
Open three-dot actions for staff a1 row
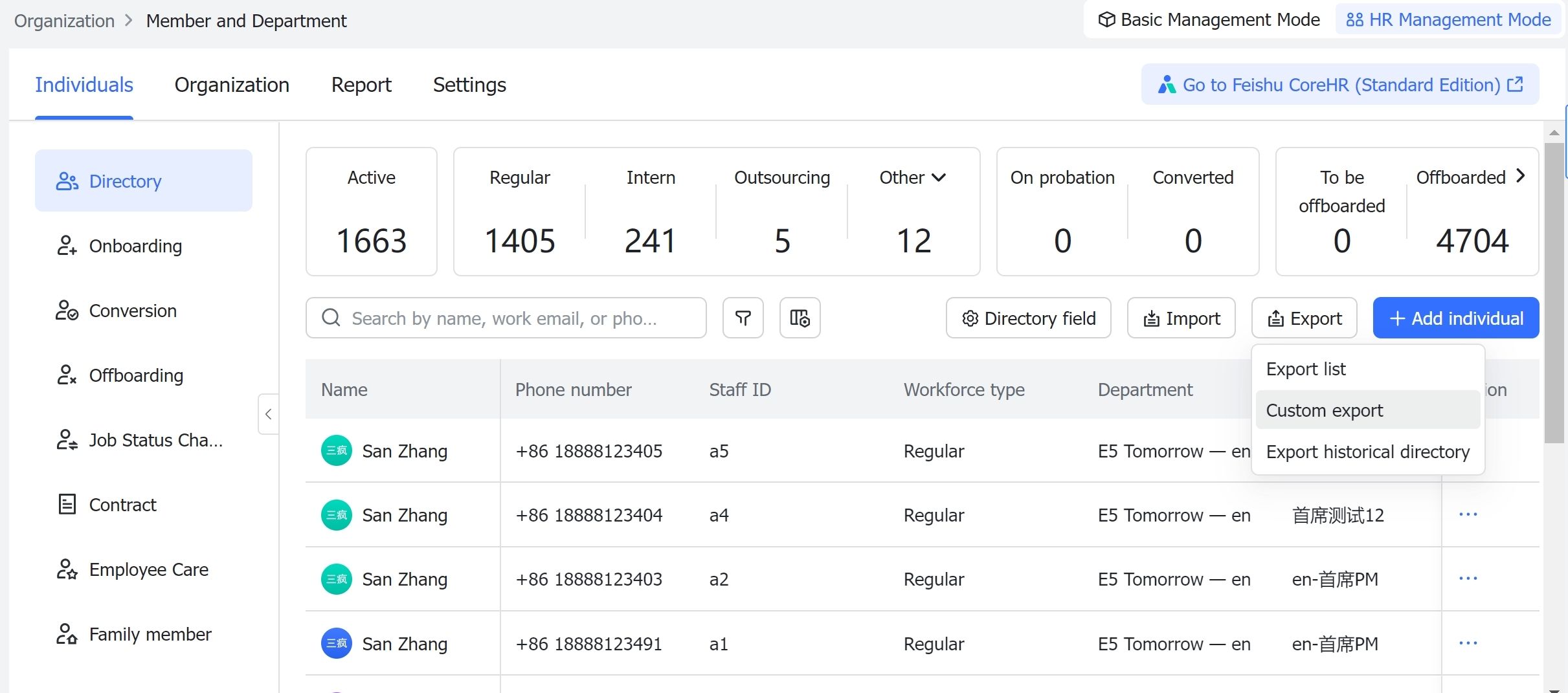1468,643
